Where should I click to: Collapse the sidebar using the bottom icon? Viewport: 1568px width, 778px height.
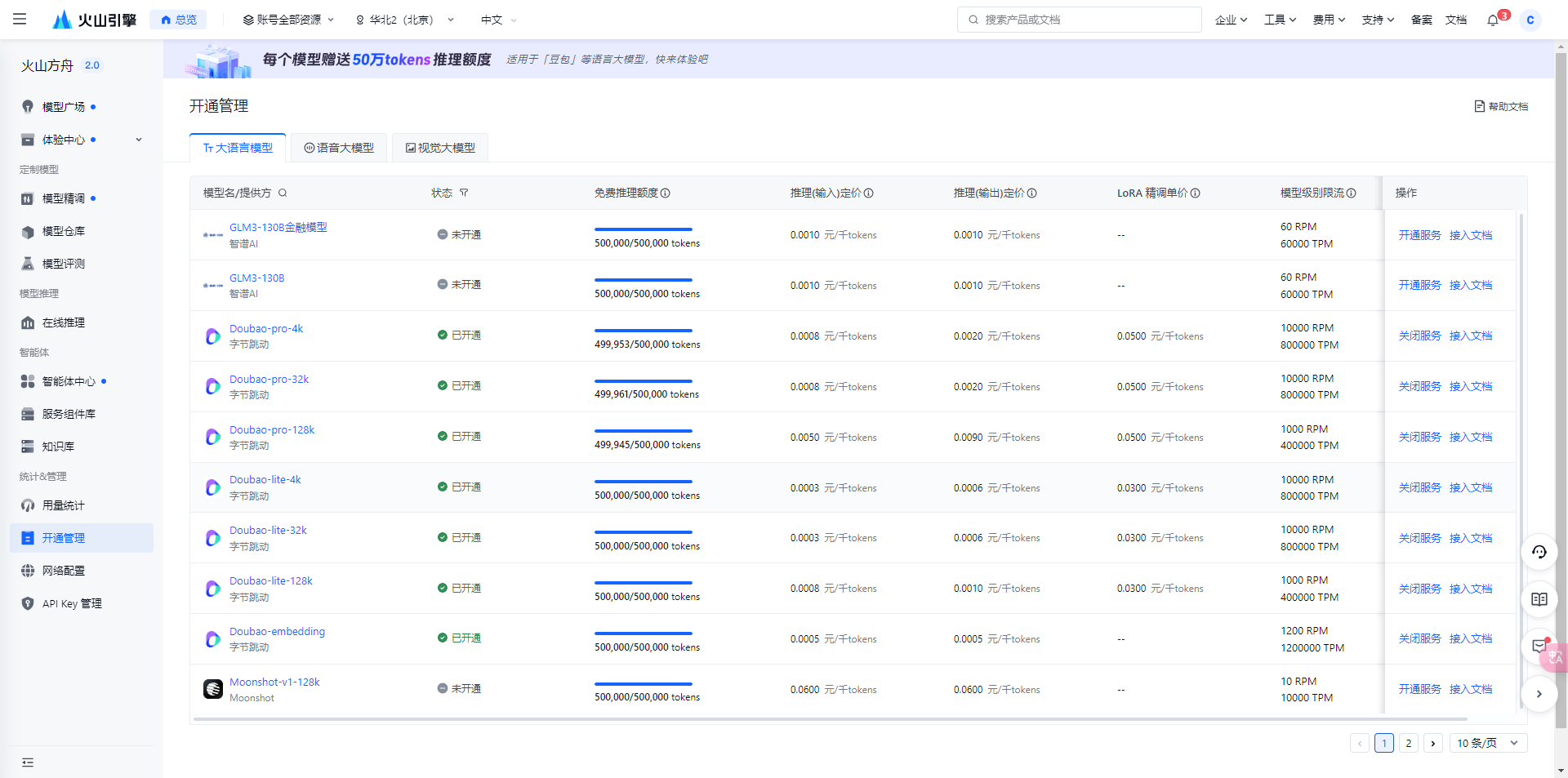pyautogui.click(x=28, y=762)
